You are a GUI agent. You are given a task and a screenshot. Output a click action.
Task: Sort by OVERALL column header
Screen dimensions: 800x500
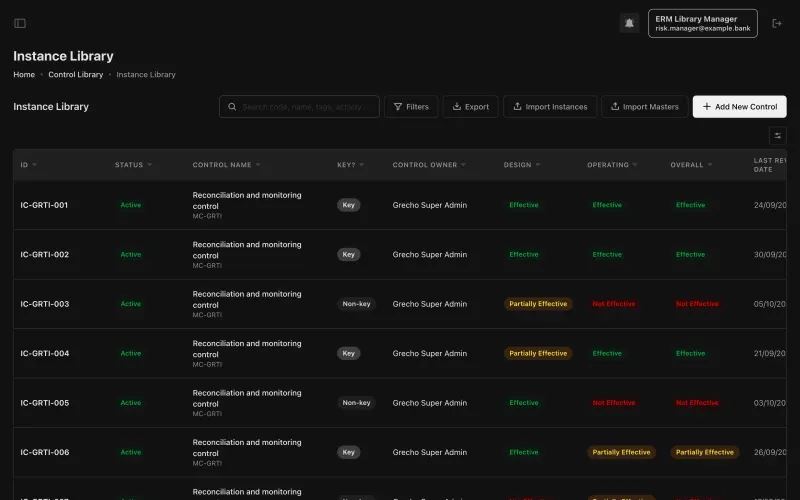[691, 165]
